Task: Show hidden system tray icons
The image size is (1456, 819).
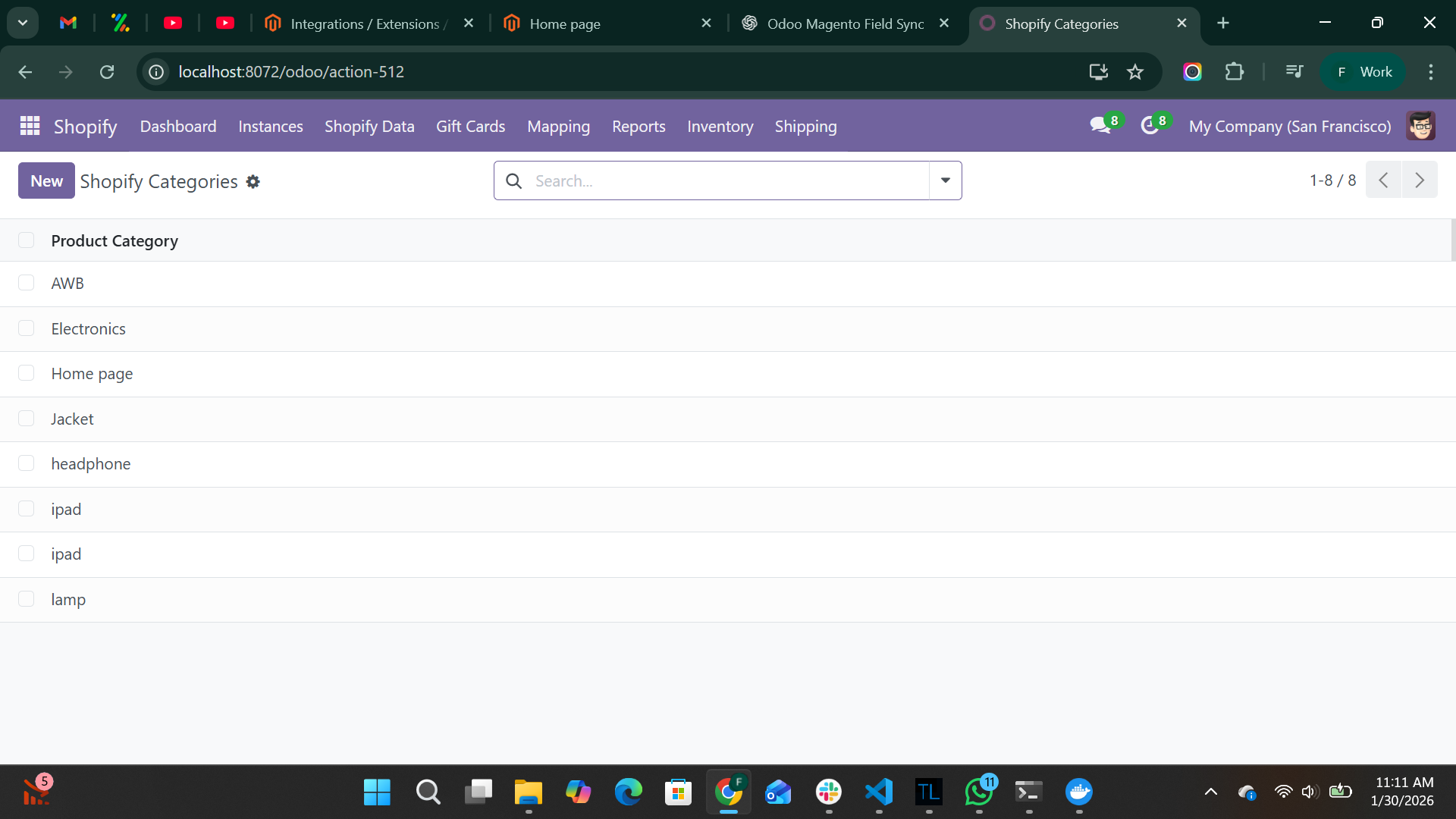Action: [1211, 792]
